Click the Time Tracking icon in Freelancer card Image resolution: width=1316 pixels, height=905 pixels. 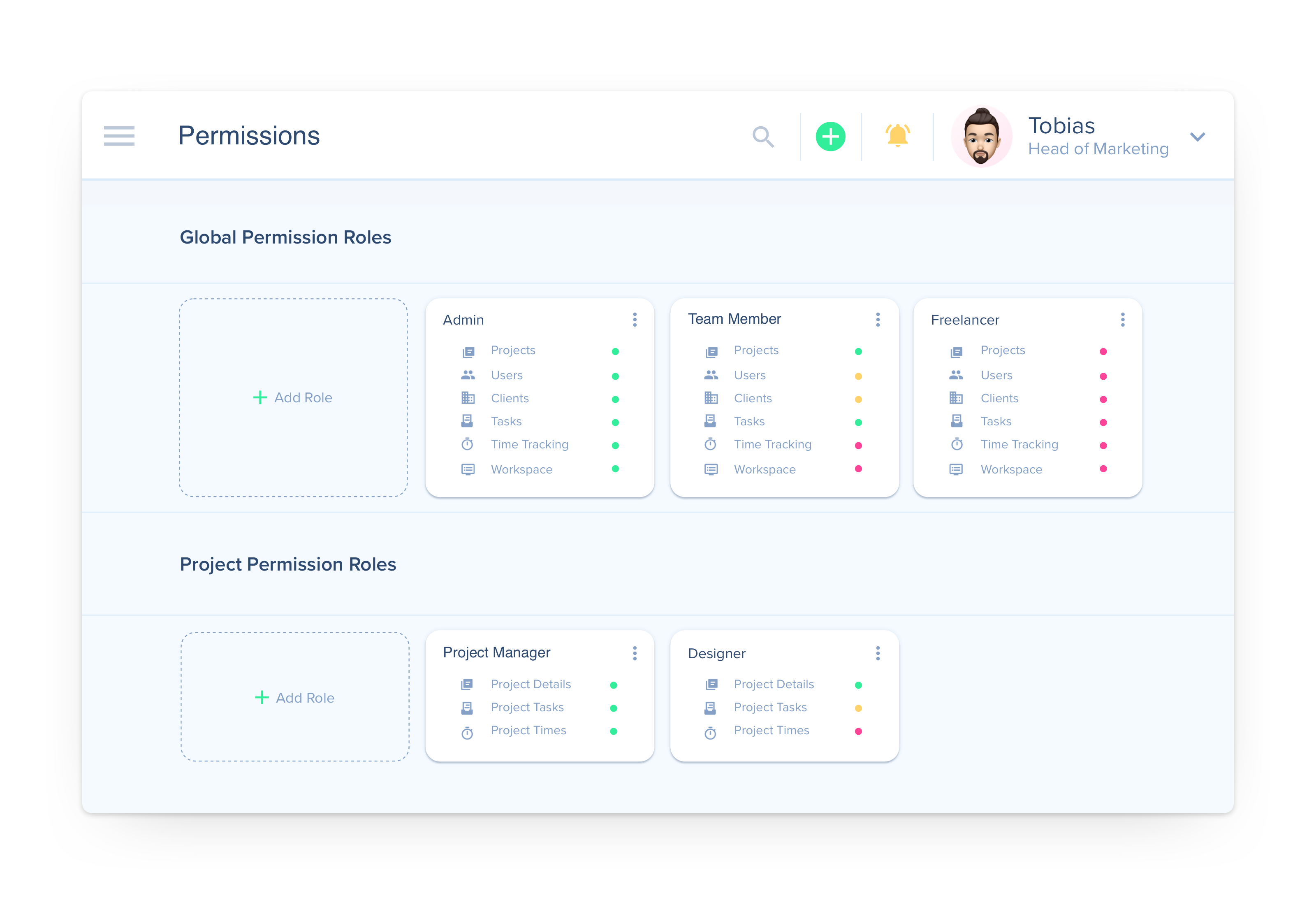pyautogui.click(x=957, y=444)
